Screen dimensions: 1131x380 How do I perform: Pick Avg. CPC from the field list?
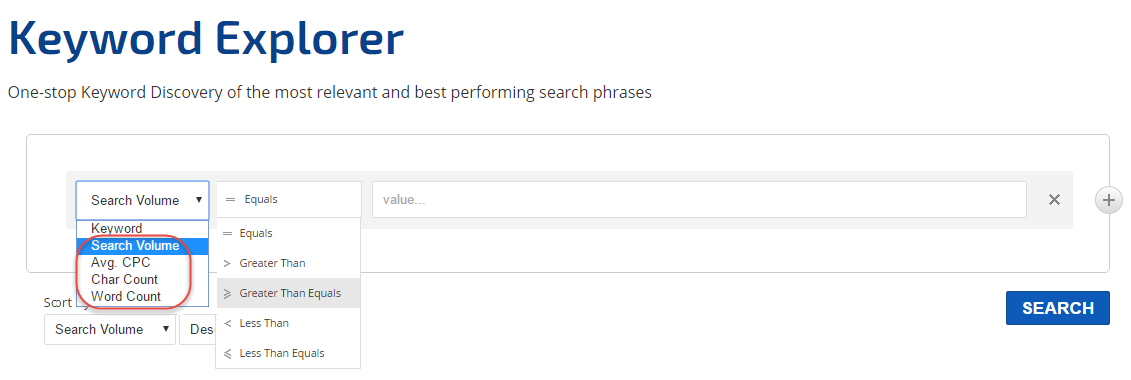(x=142, y=262)
